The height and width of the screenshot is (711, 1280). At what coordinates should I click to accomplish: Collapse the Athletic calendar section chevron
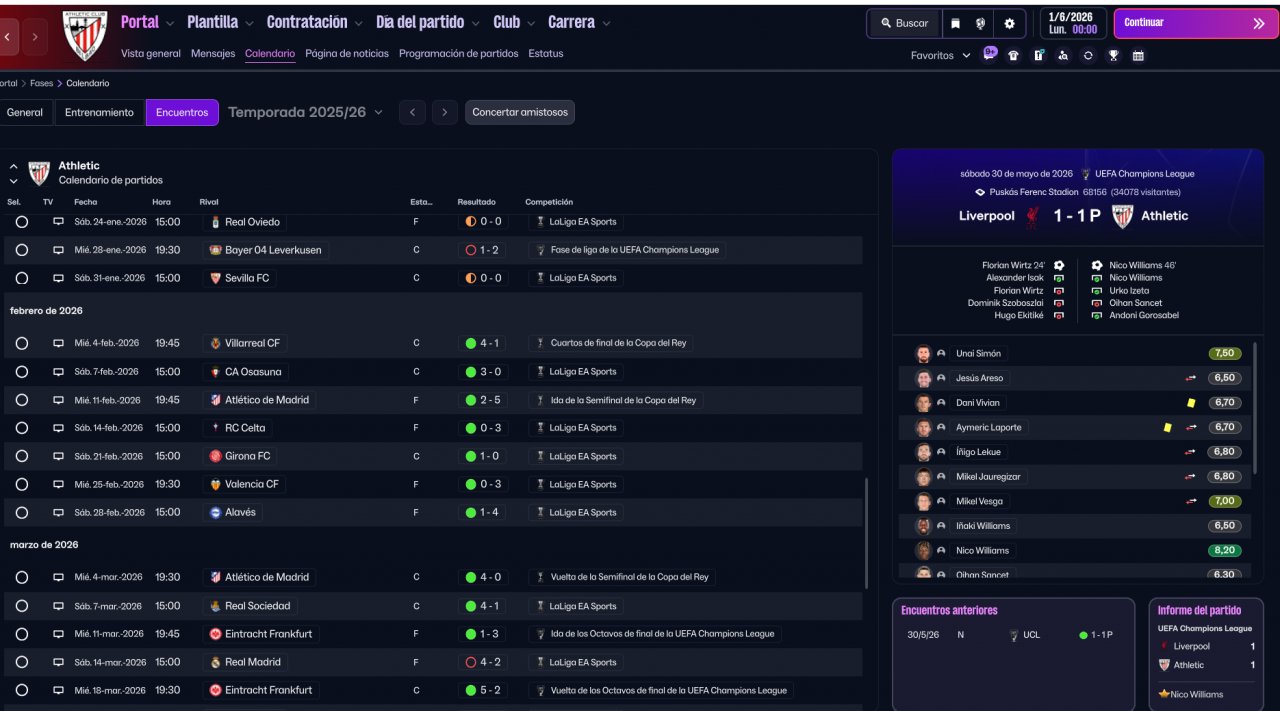click(14, 166)
